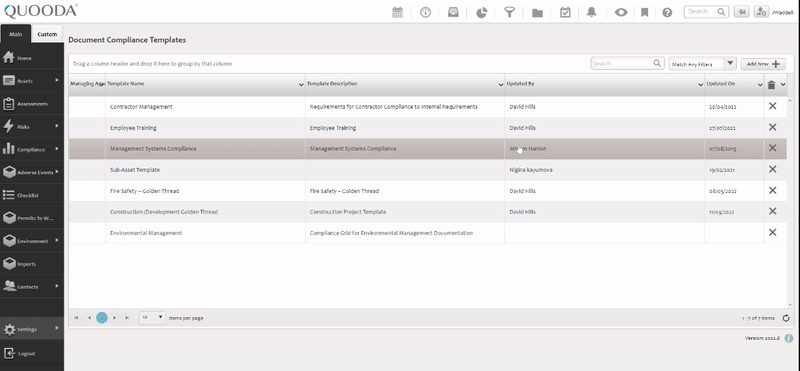800x371 pixels.
Task: Open Template Name column dropdown arrow
Action: tap(301, 85)
